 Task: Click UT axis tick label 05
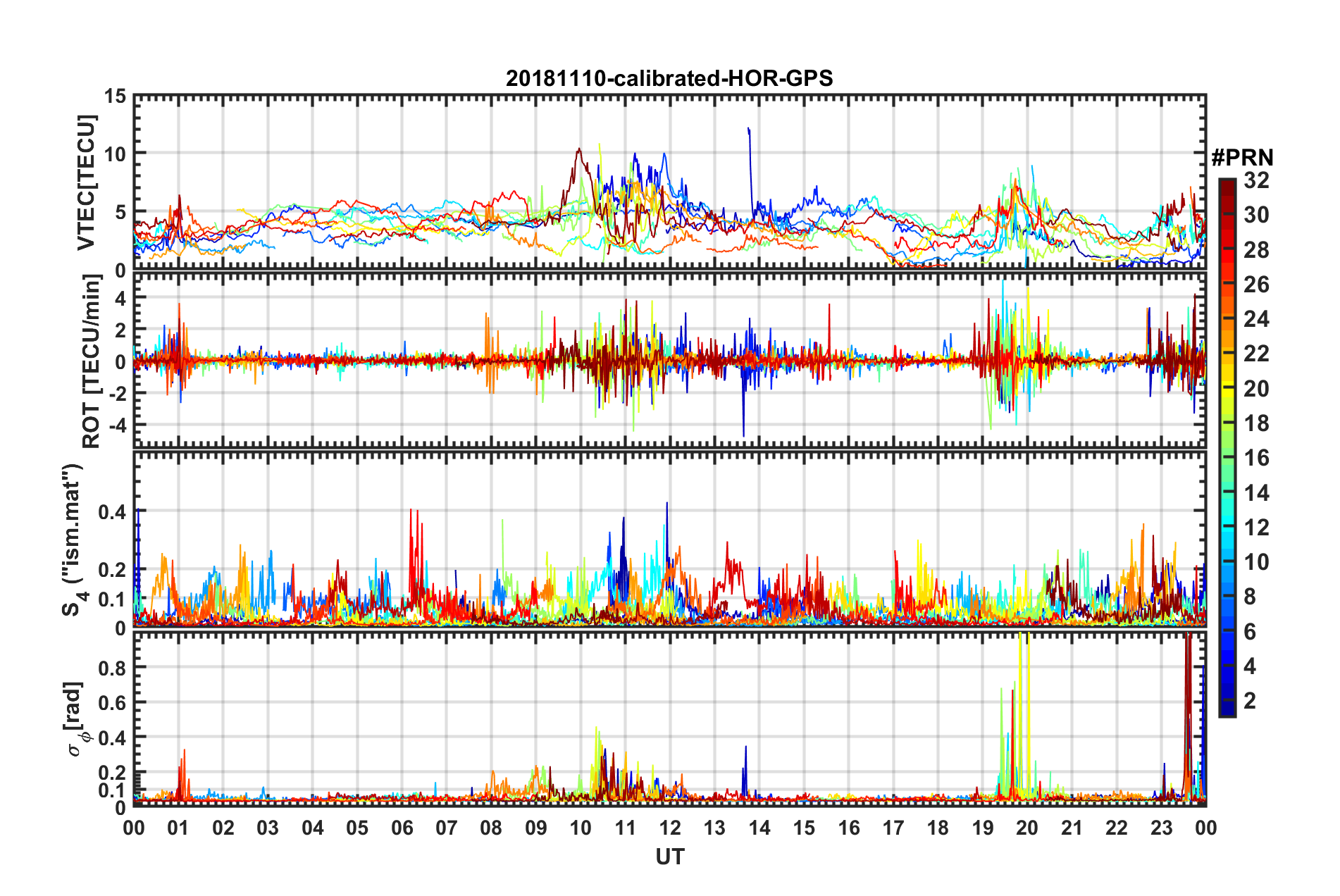357,828
